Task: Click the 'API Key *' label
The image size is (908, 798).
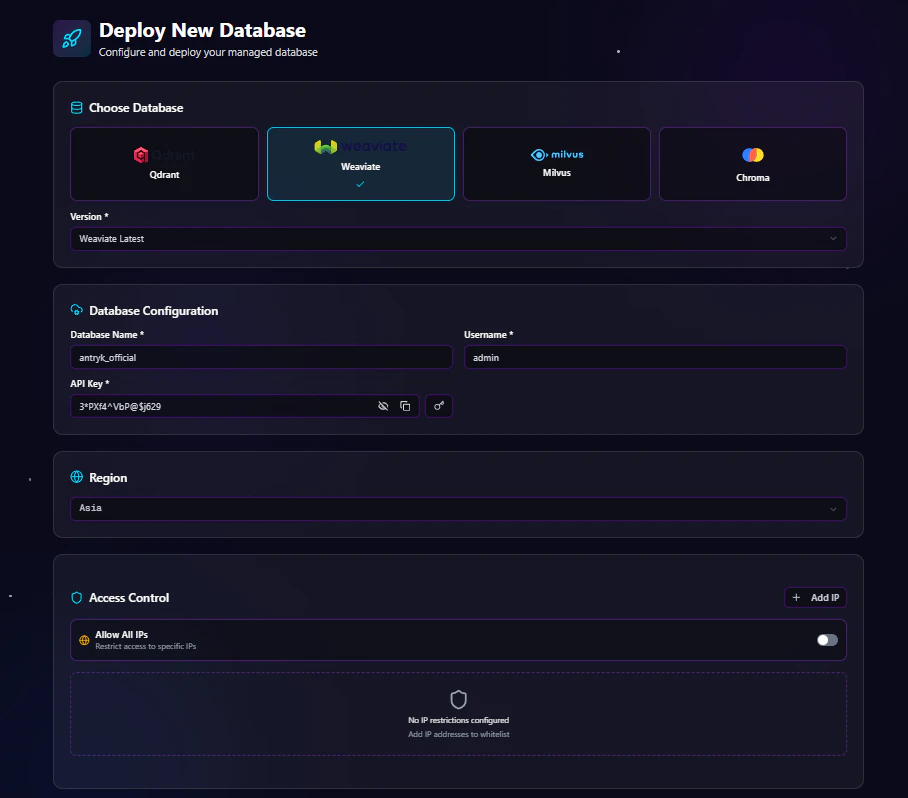Action: coord(90,383)
